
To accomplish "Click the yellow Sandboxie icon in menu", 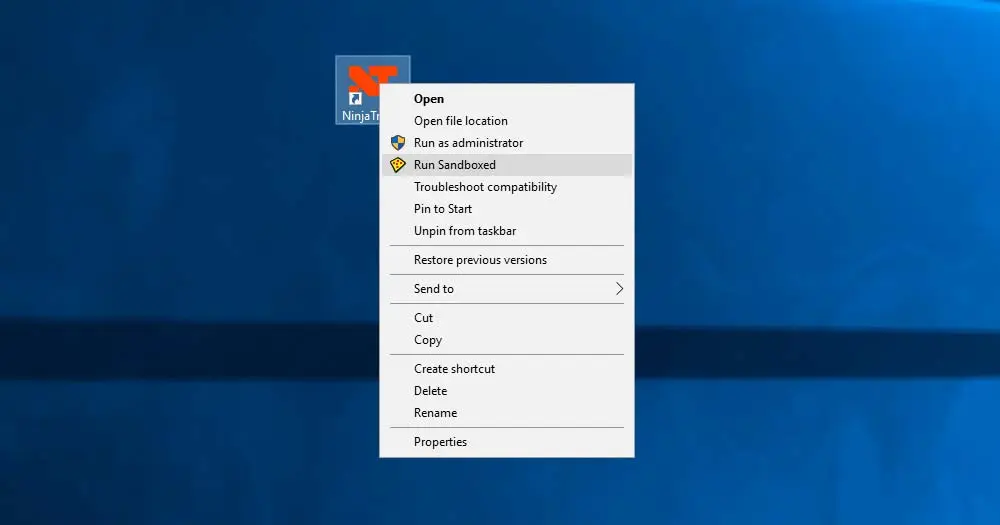I will coord(398,165).
